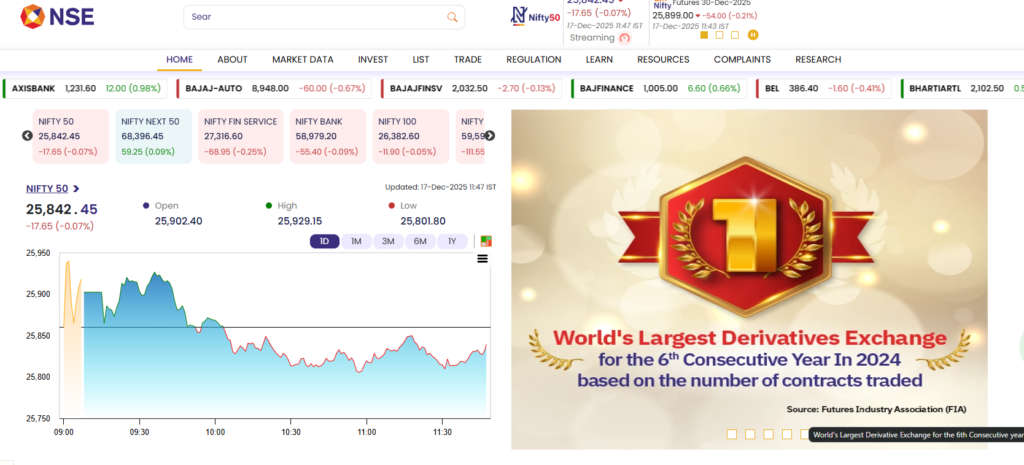
Task: Select the NIFTY NEXT 50 index card
Action: pyautogui.click(x=154, y=136)
